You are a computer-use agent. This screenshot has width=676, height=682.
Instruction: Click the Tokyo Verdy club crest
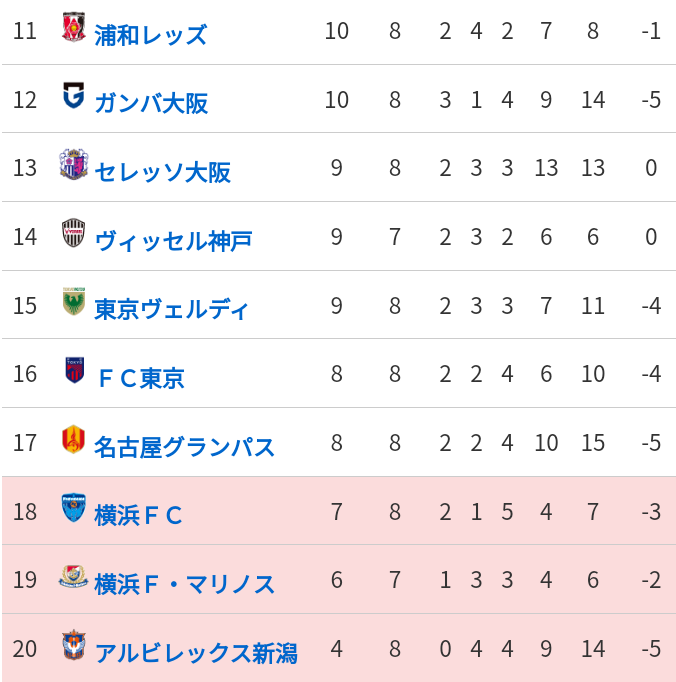(x=74, y=301)
